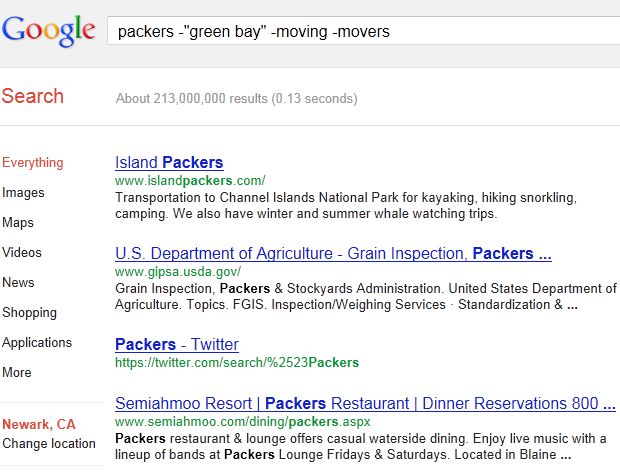The width and height of the screenshot is (620, 472).
Task: Filter results by Applications
Action: pos(37,342)
